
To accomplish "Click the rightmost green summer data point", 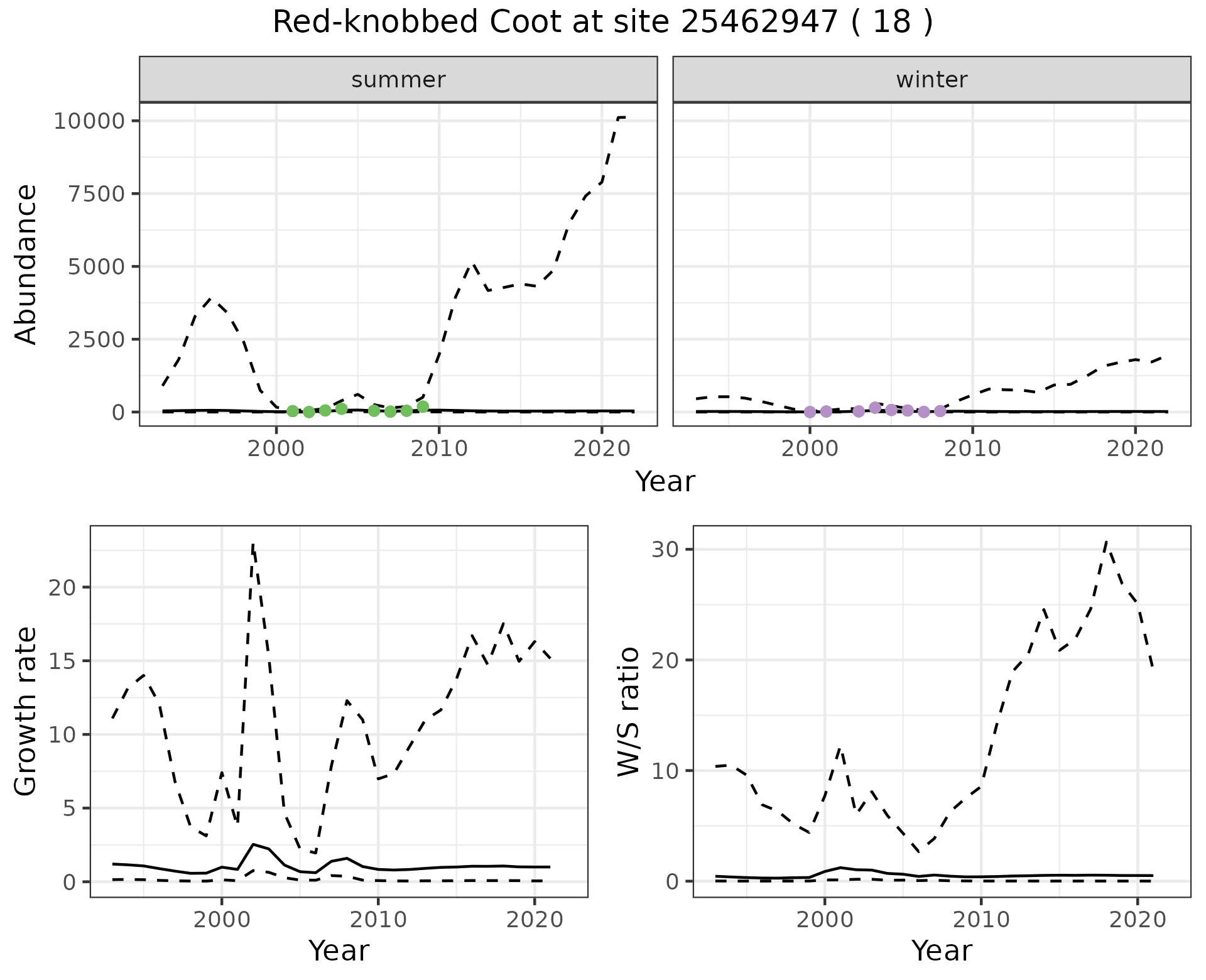I will [x=423, y=406].
